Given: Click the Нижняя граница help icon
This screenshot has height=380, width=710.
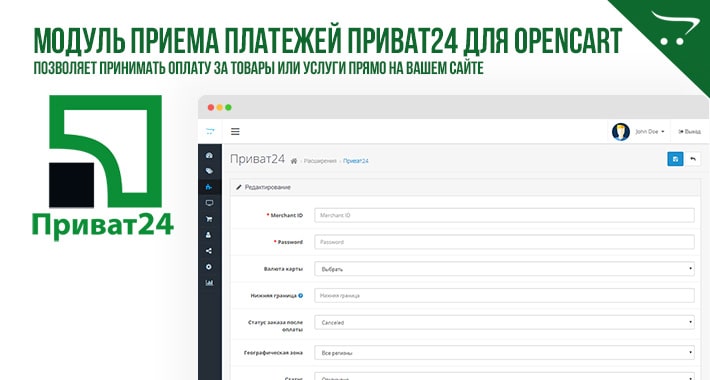Looking at the screenshot, I should 301,295.
